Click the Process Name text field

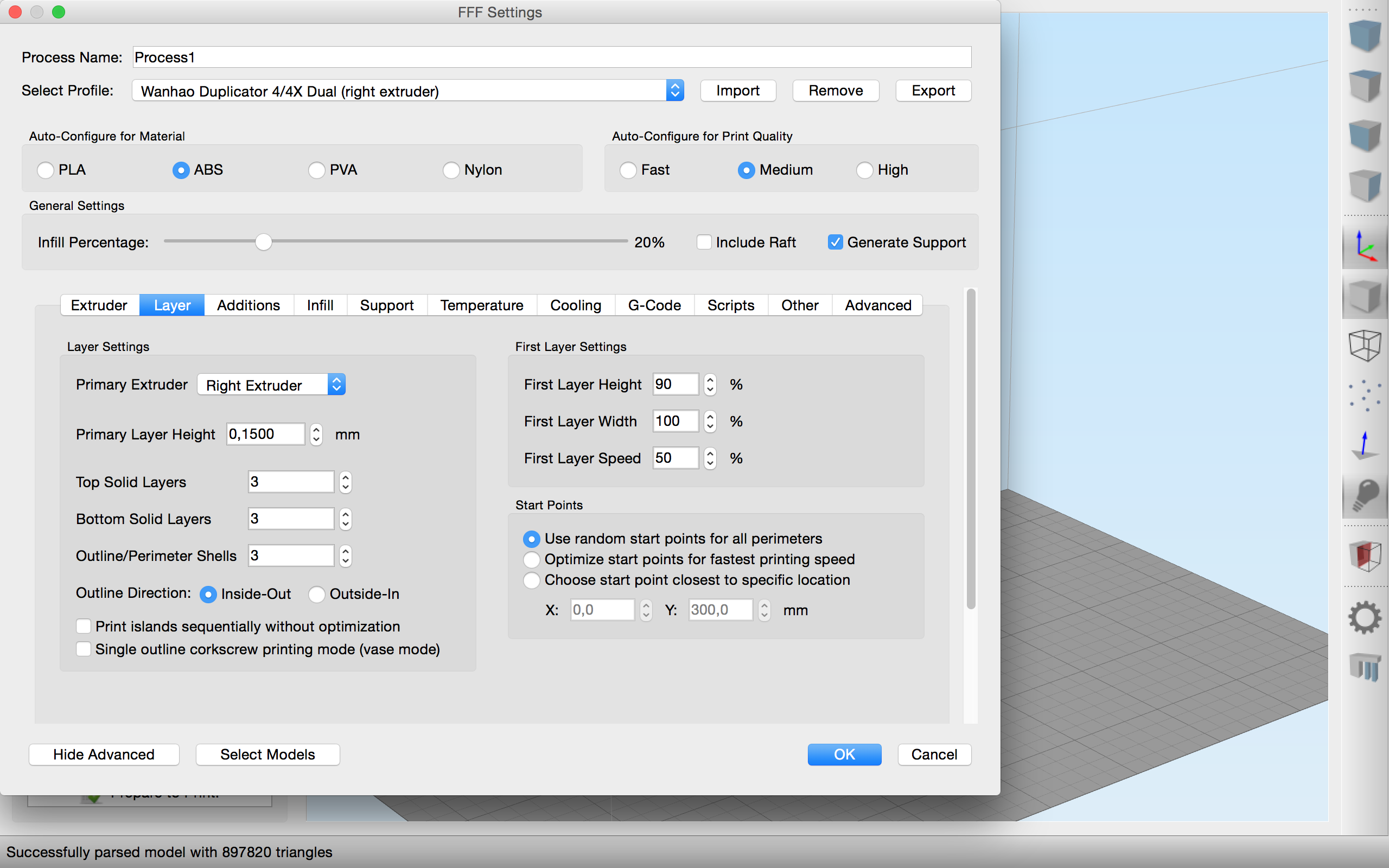(x=551, y=58)
